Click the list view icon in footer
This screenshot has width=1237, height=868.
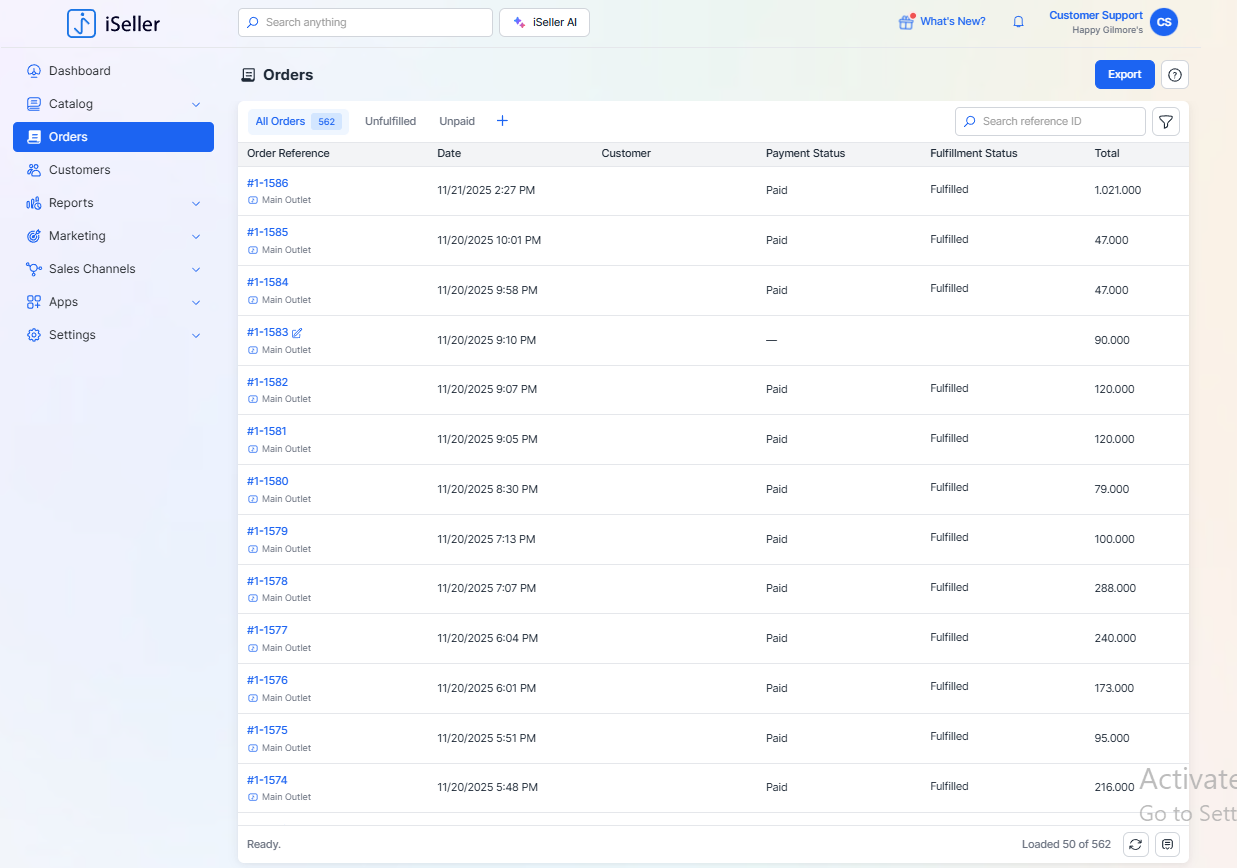point(1167,844)
